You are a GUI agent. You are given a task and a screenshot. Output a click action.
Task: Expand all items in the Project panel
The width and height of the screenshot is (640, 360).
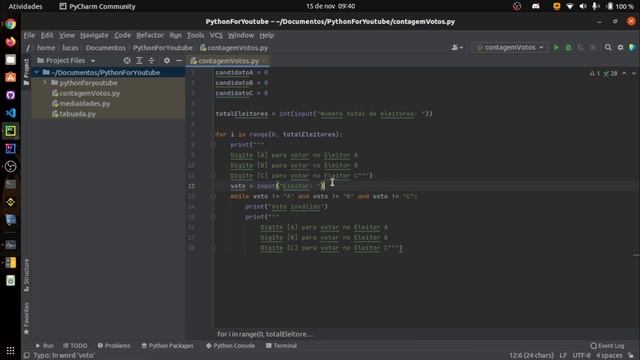pos(139,60)
